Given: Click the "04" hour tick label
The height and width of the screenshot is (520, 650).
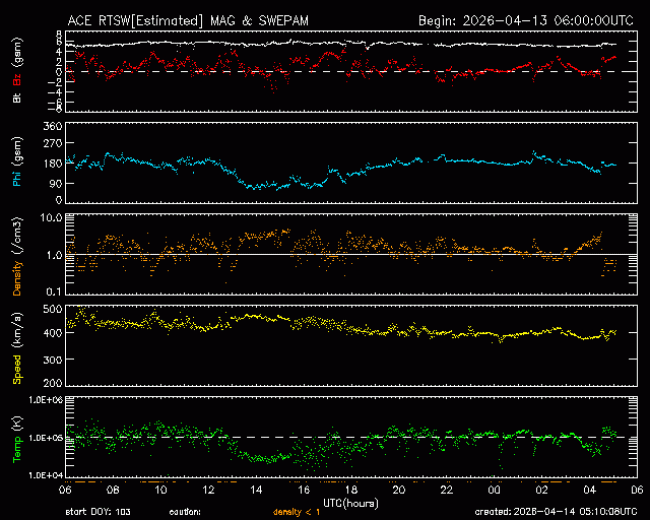Looking at the screenshot, I should [x=589, y=490].
